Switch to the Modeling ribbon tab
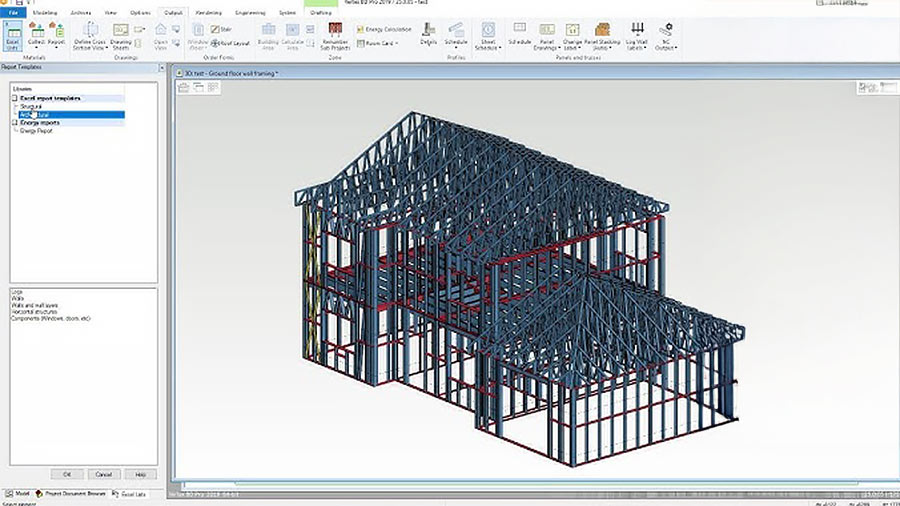Viewport: 900px width, 506px height. [45, 12]
